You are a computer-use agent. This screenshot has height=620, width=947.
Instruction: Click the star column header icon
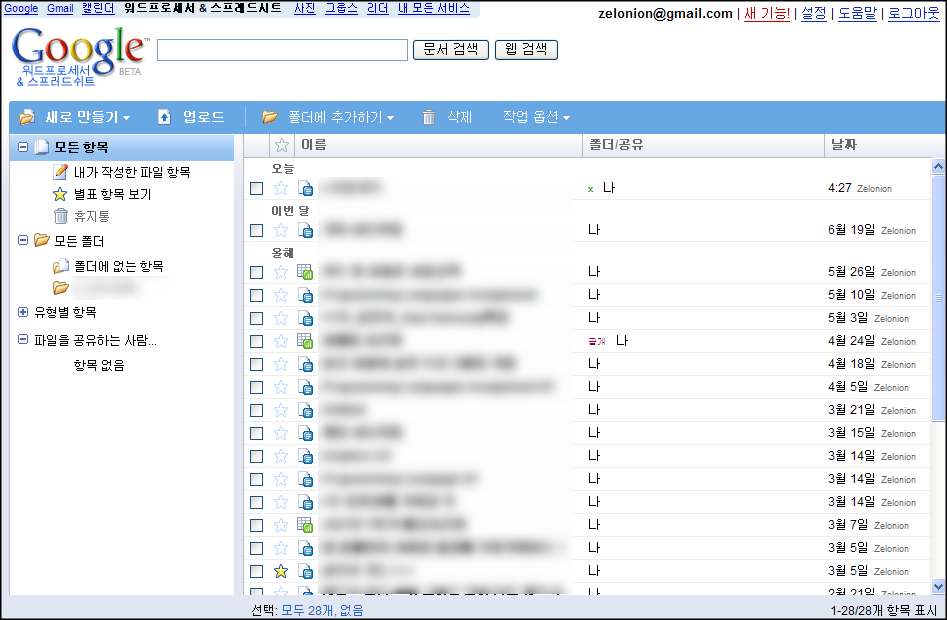pyautogui.click(x=281, y=145)
